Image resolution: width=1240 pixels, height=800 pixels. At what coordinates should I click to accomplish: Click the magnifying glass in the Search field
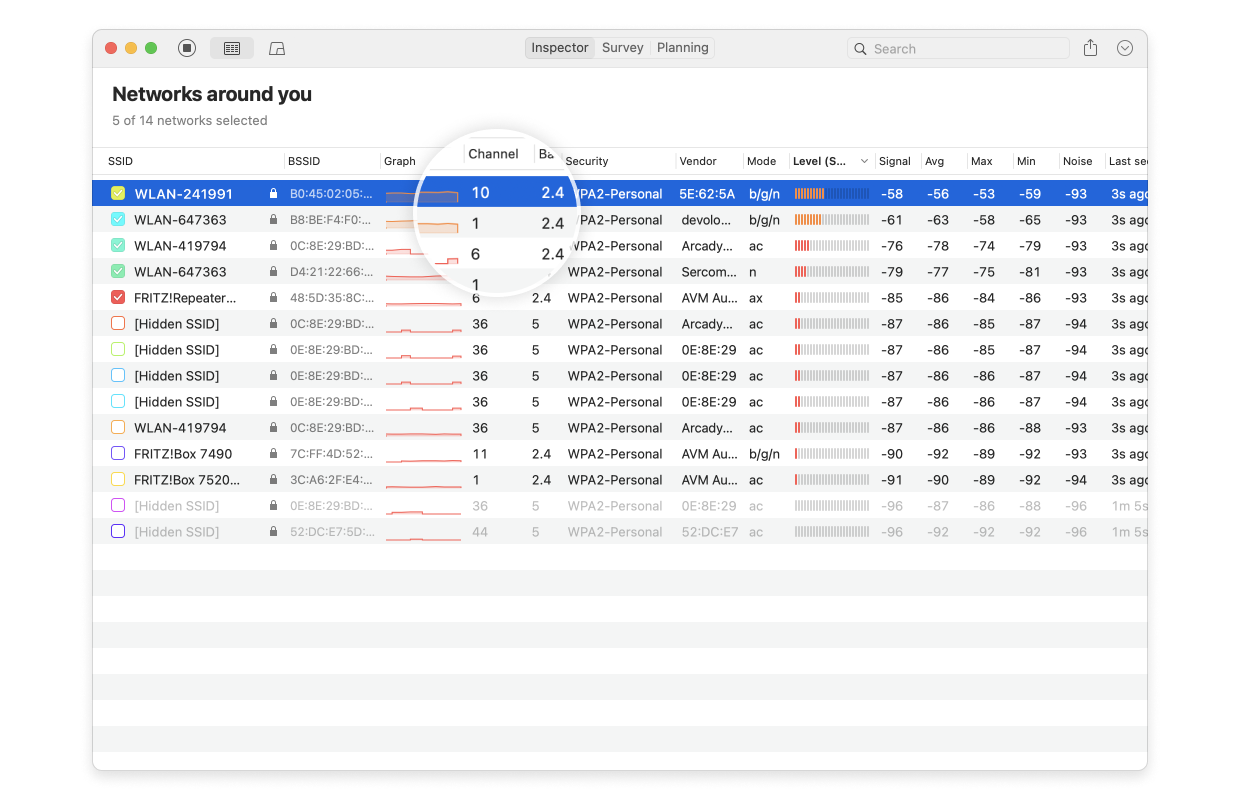[x=861, y=48]
